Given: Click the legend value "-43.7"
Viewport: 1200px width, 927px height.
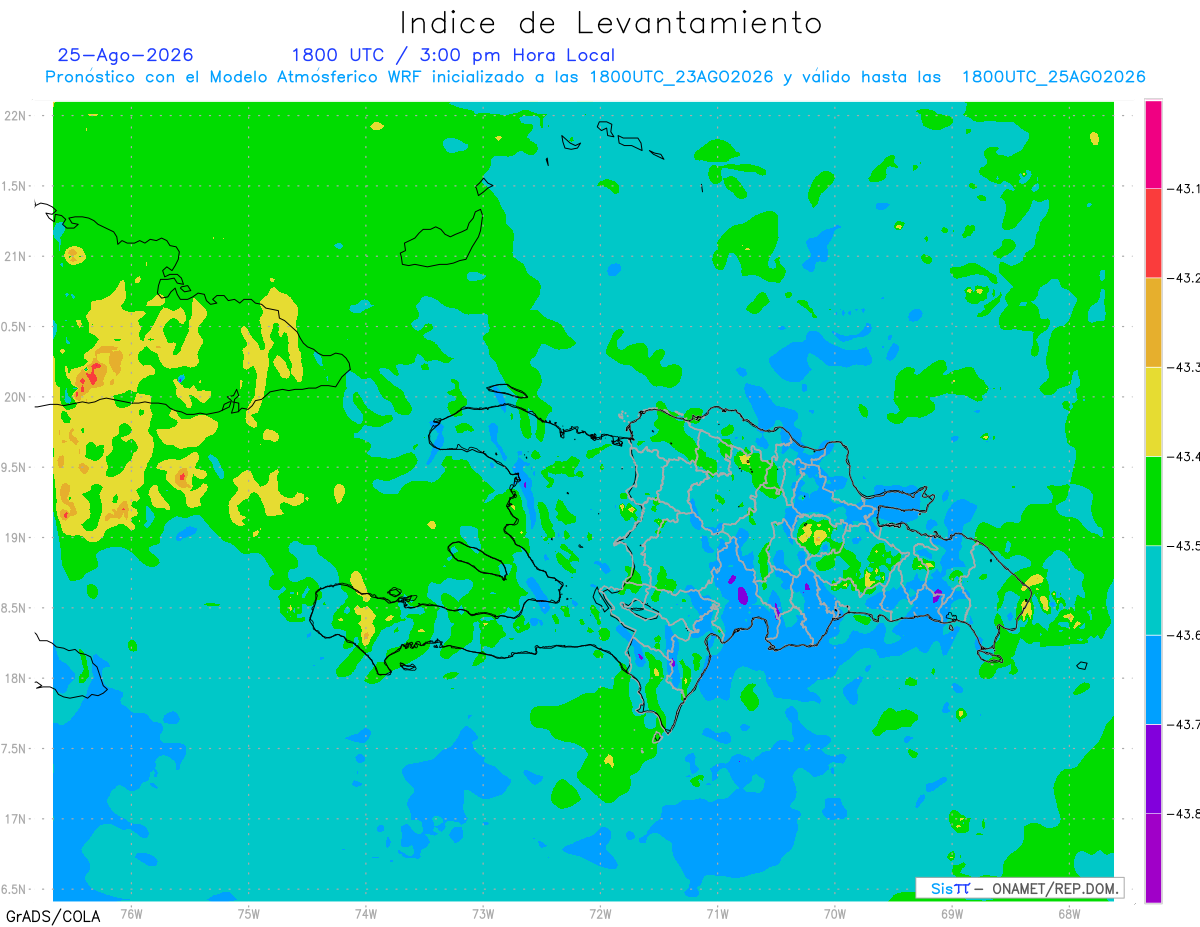Looking at the screenshot, I should [1184, 724].
